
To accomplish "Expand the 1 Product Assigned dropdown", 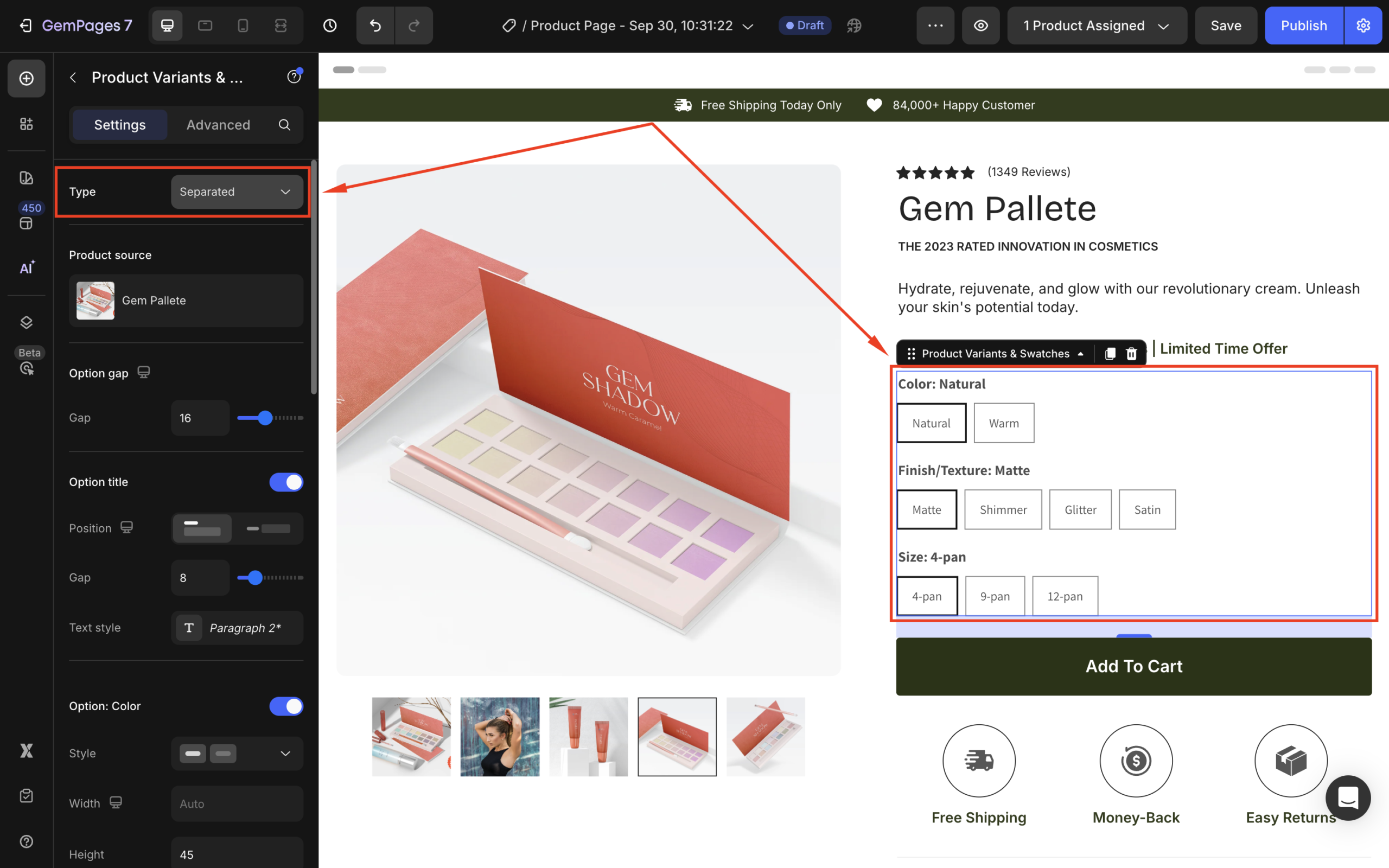I will [x=1096, y=25].
